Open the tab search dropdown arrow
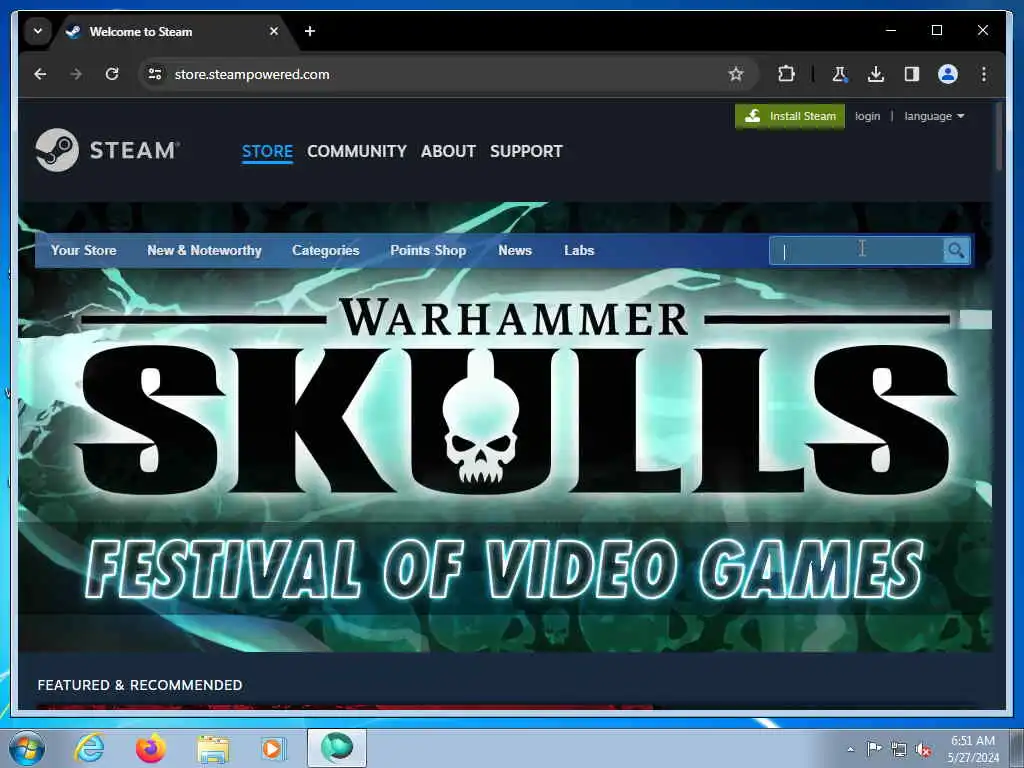 click(38, 31)
